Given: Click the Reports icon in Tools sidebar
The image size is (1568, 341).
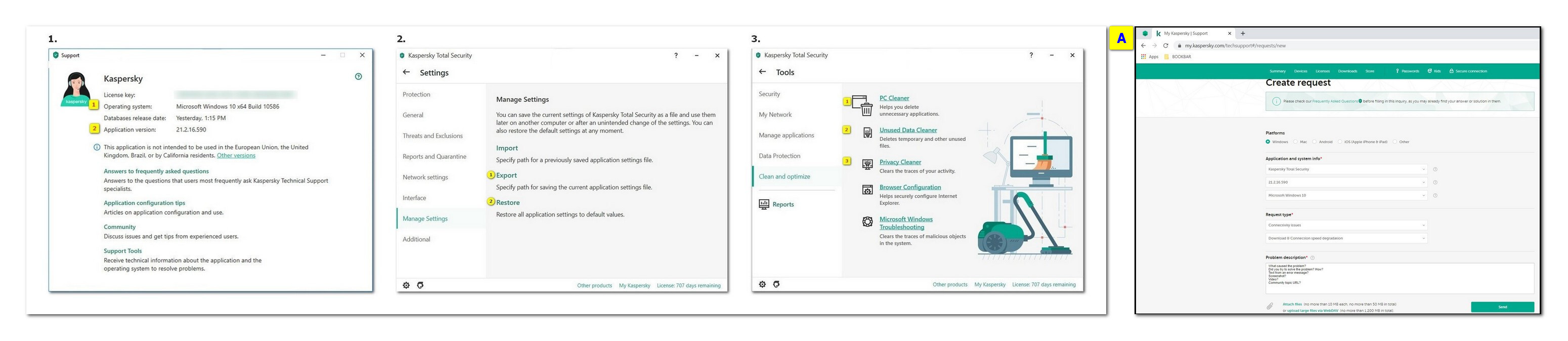Looking at the screenshot, I should [764, 204].
